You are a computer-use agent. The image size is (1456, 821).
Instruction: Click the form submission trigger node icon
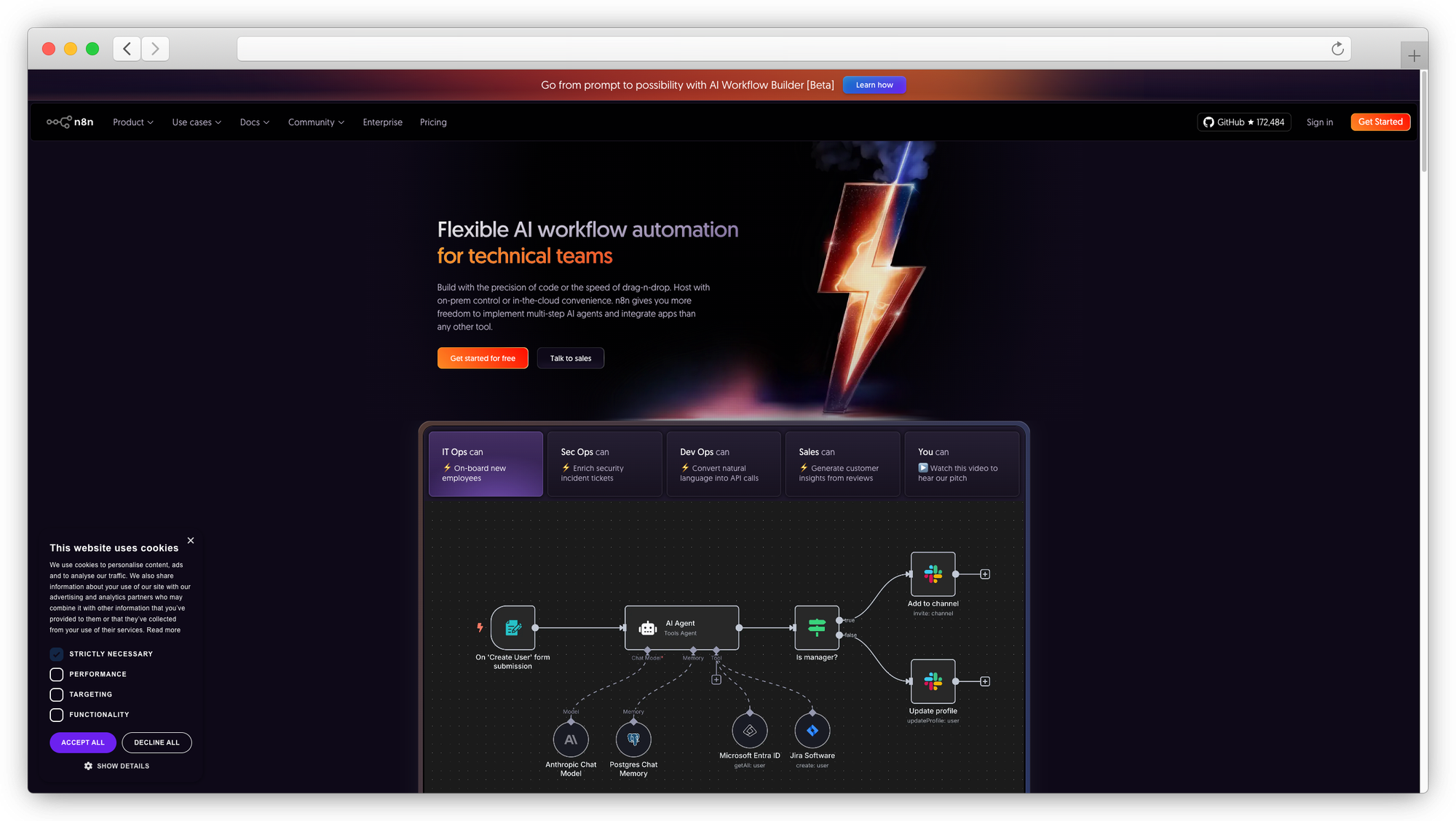pyautogui.click(x=513, y=627)
